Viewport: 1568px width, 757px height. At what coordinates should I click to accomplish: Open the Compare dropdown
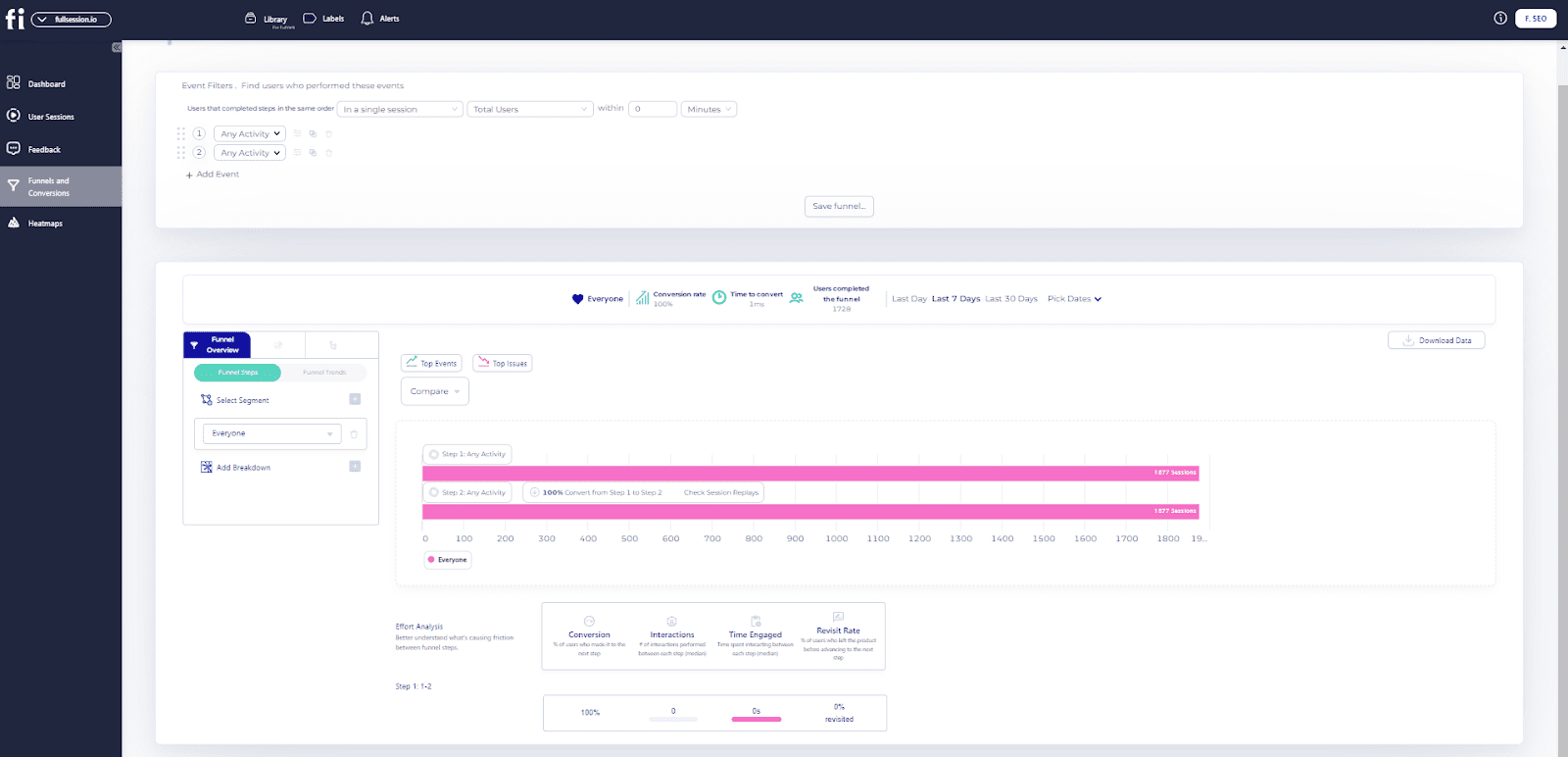[x=434, y=391]
